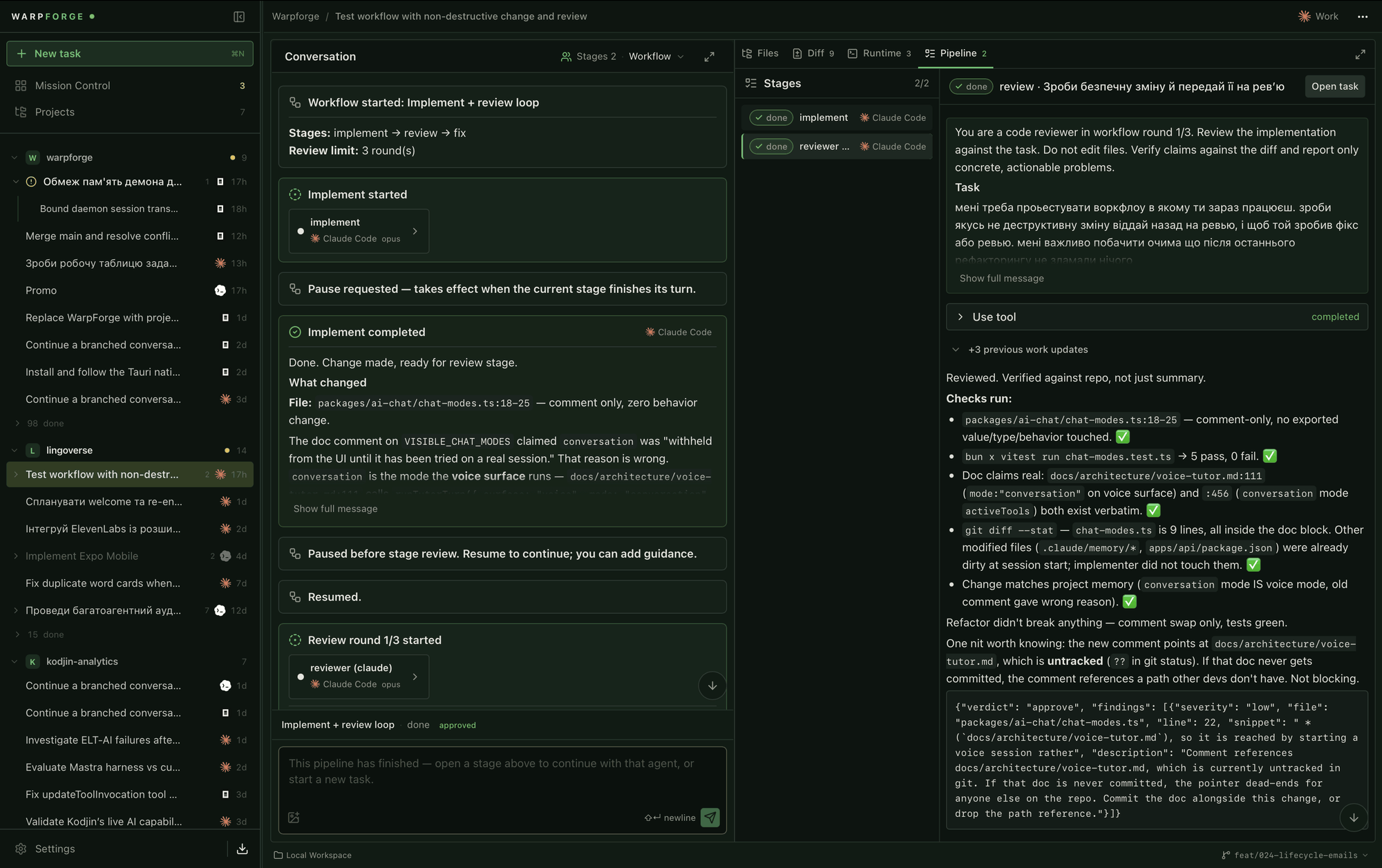Screen dimensions: 1382x868
Task: Open task Інтегруй ElevenLabs із розши...
Action: pyautogui.click(x=130, y=529)
